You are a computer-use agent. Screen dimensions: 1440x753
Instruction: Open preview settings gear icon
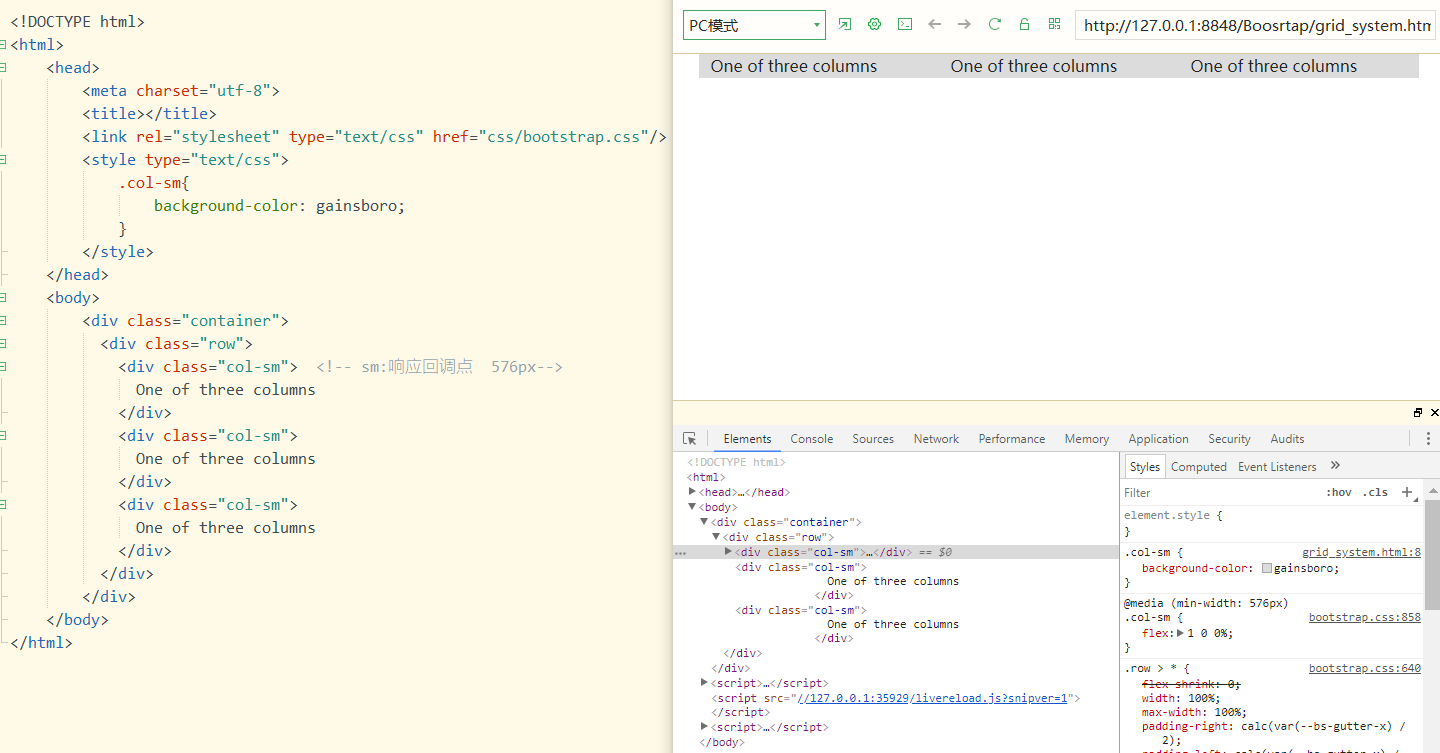tap(875, 25)
